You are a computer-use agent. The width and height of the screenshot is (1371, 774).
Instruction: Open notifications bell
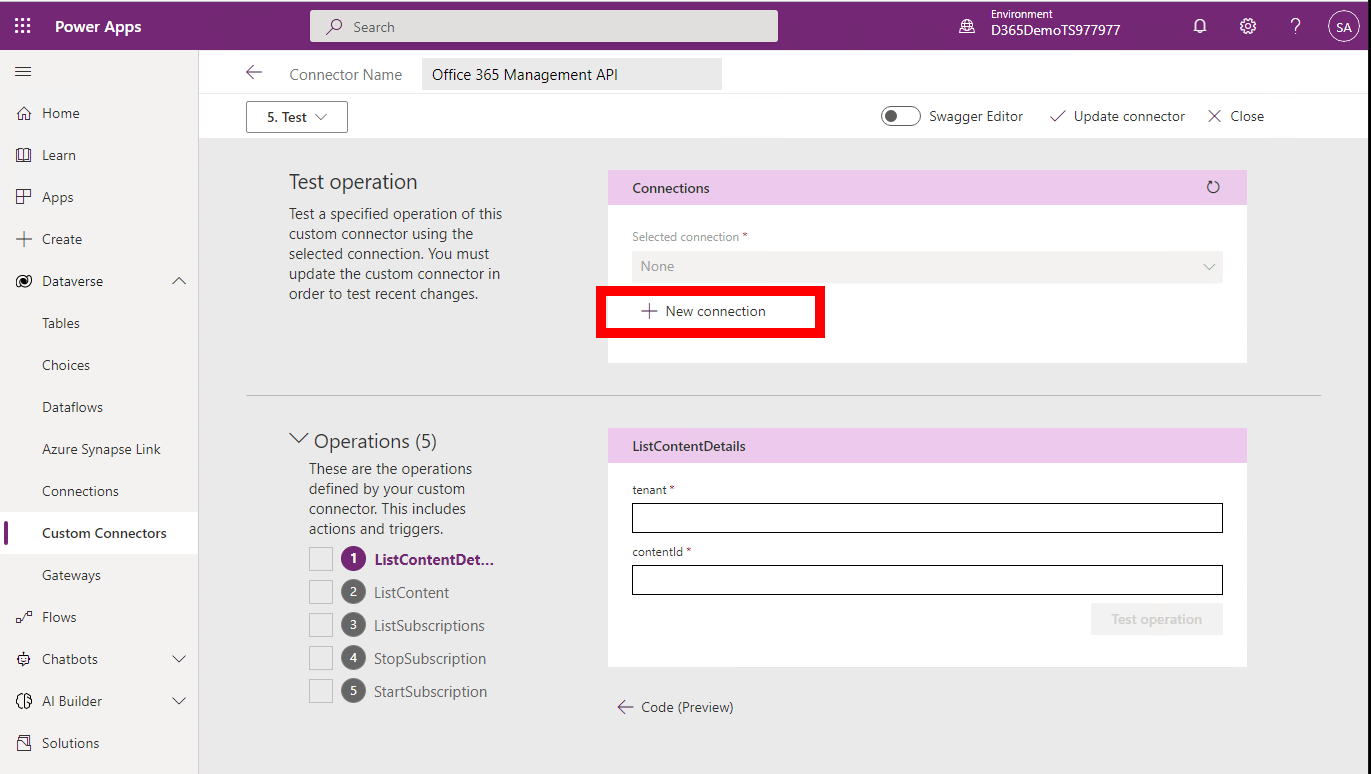click(1199, 25)
